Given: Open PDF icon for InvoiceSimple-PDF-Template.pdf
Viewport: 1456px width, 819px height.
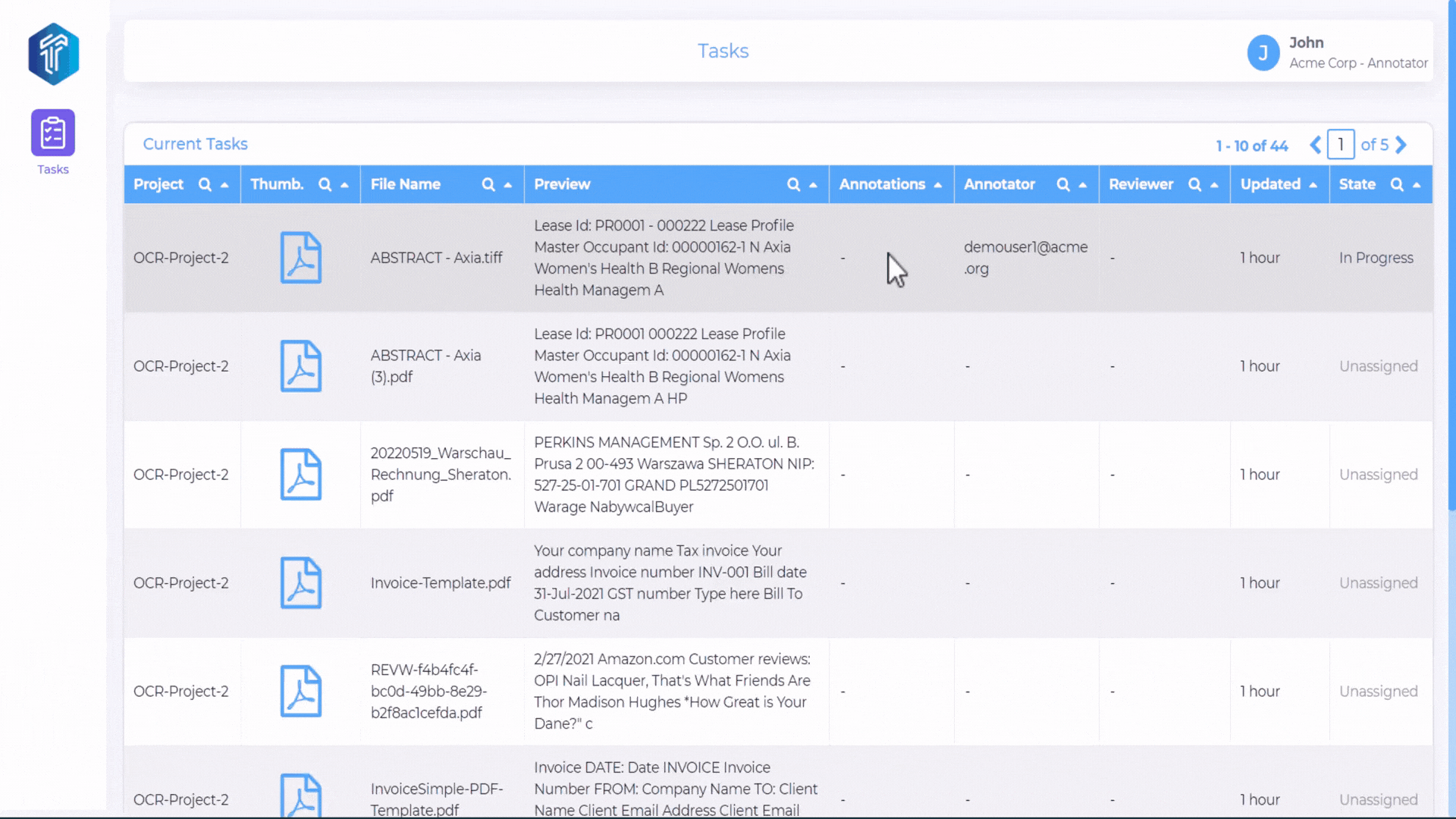Looking at the screenshot, I should (x=301, y=795).
